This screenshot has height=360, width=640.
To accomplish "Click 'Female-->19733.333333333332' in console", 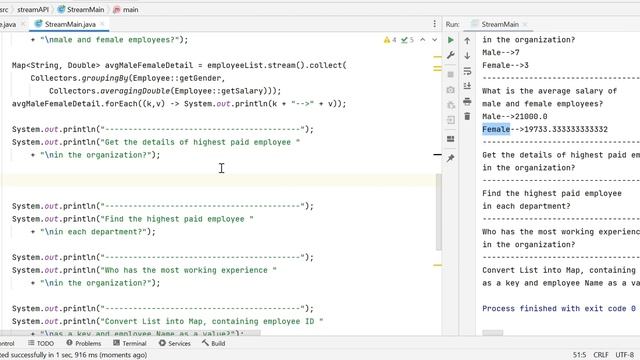I will (545, 129).
